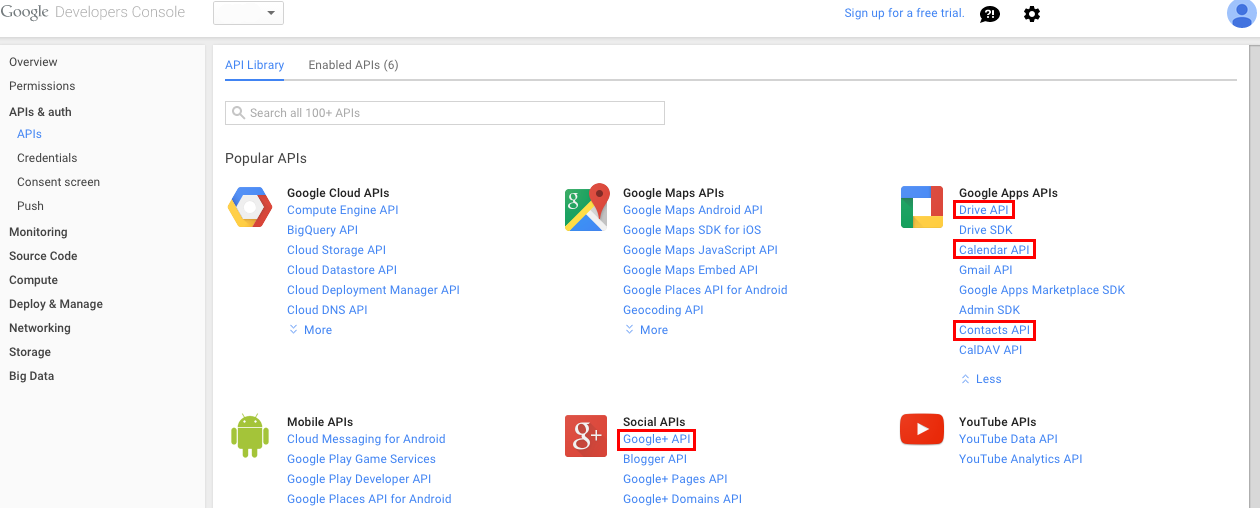This screenshot has width=1260, height=508.
Task: Click the Google Developers Console logo
Action: (93, 12)
